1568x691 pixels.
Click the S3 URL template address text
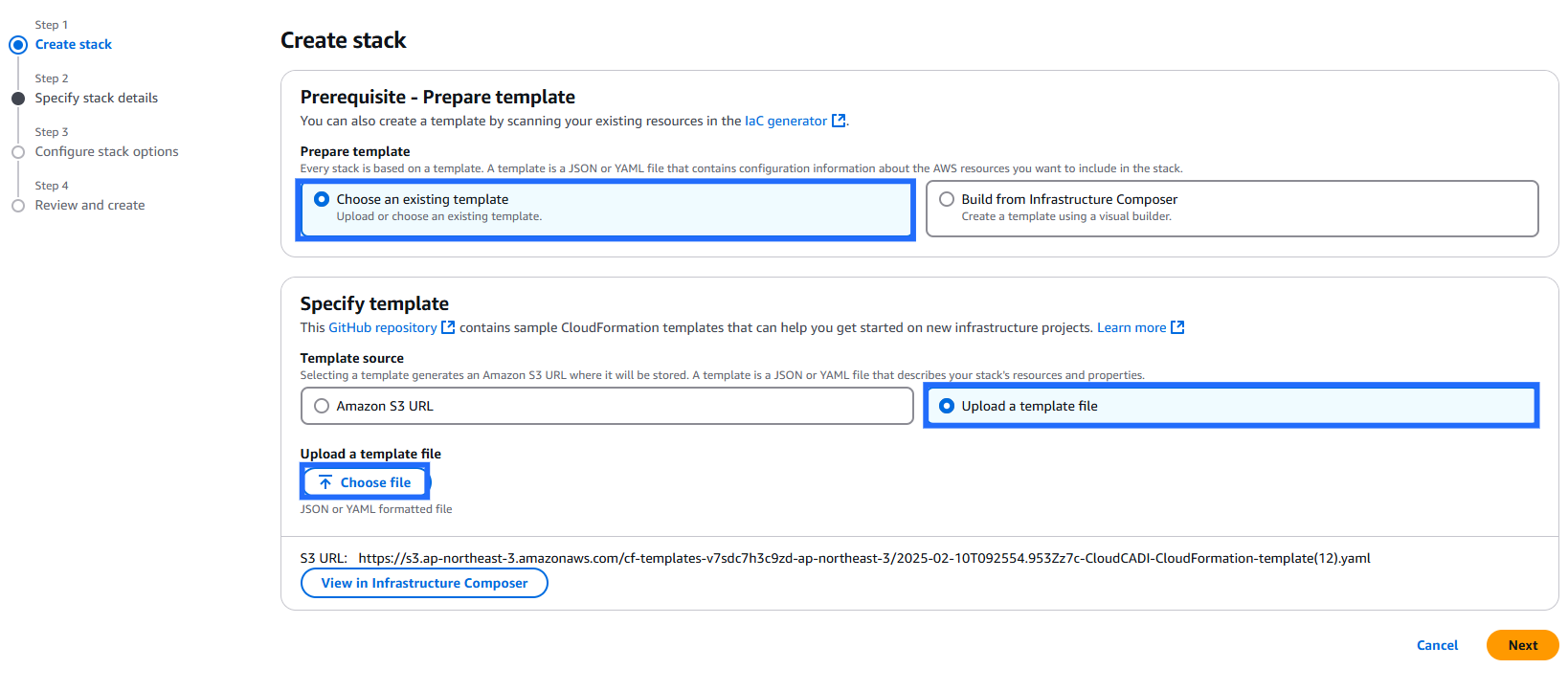863,558
